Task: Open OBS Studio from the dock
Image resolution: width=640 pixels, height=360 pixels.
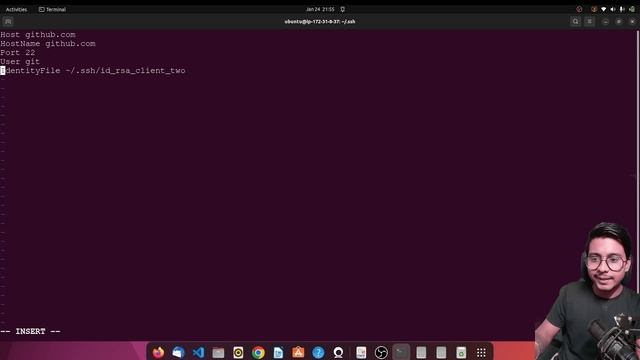Action: coord(381,352)
